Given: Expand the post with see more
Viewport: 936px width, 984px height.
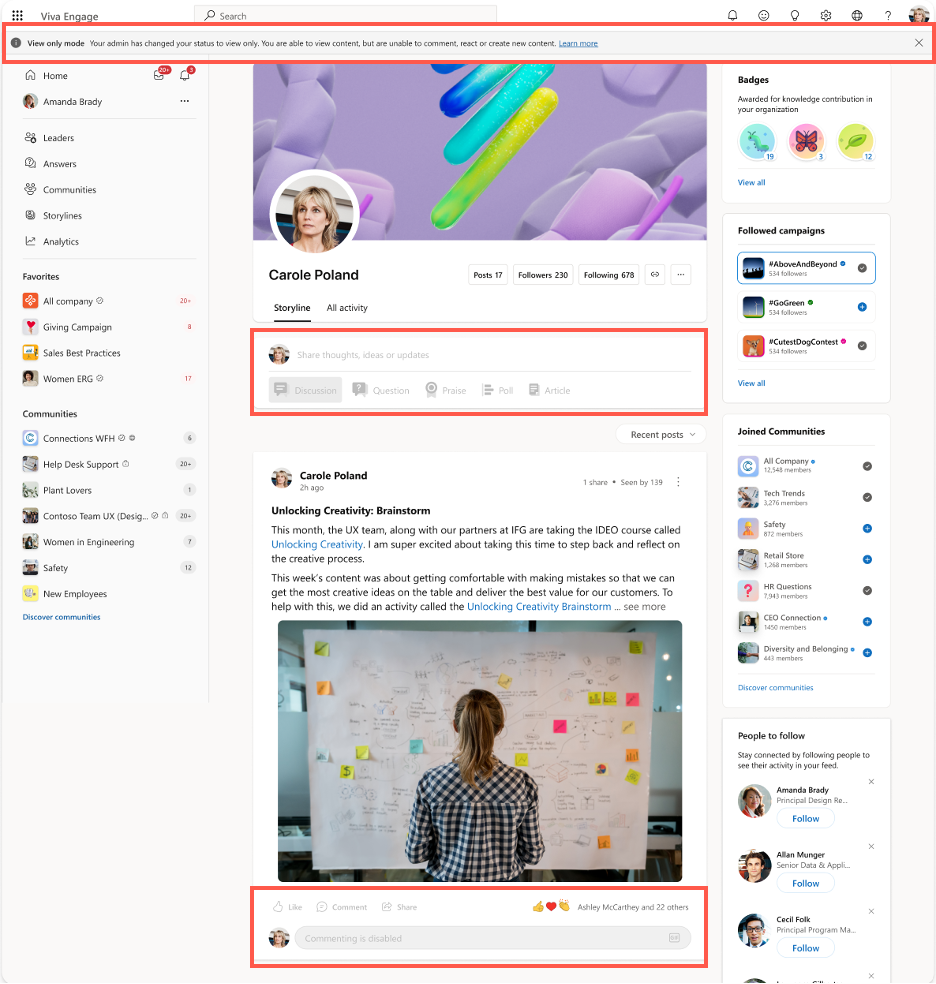Looking at the screenshot, I should [x=644, y=606].
